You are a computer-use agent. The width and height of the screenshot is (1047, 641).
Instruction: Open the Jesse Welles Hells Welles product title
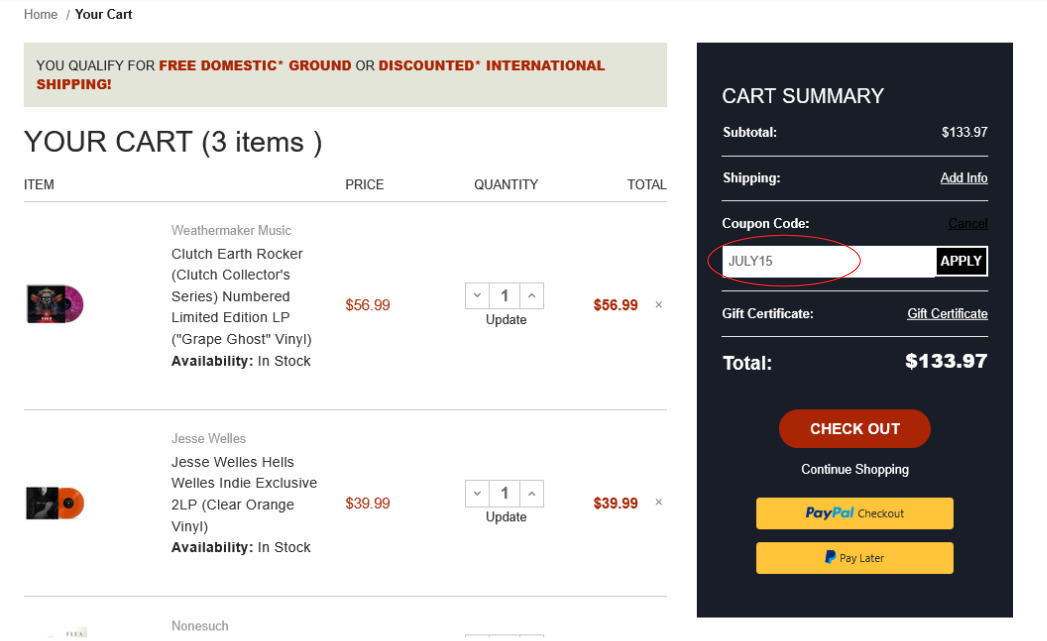pos(244,494)
